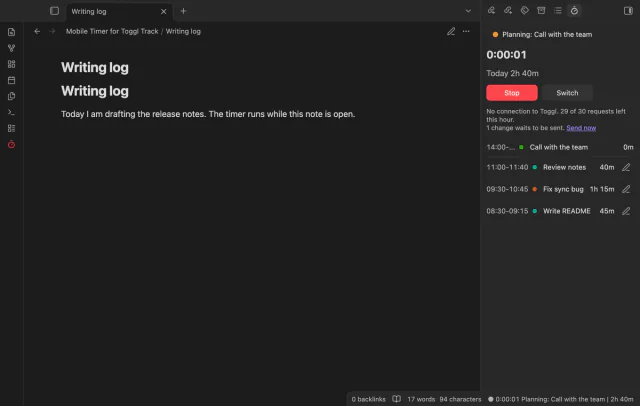Open a new tab
640x406 pixels.
[183, 11]
